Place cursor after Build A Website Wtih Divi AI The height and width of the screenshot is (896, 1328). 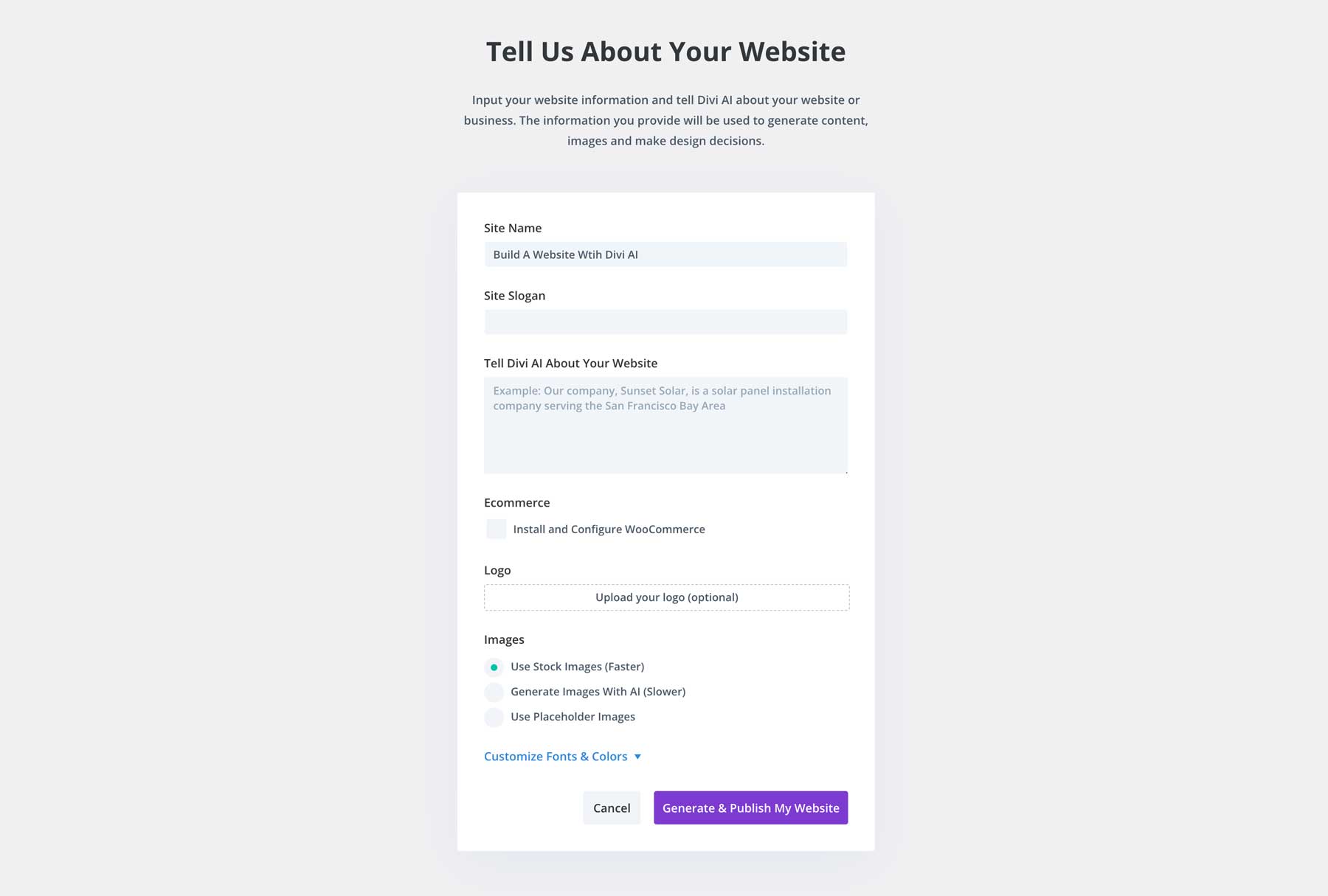[x=639, y=254]
